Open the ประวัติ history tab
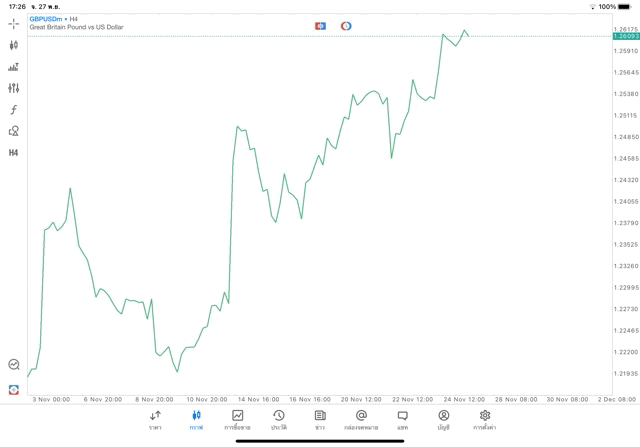 pyautogui.click(x=279, y=420)
